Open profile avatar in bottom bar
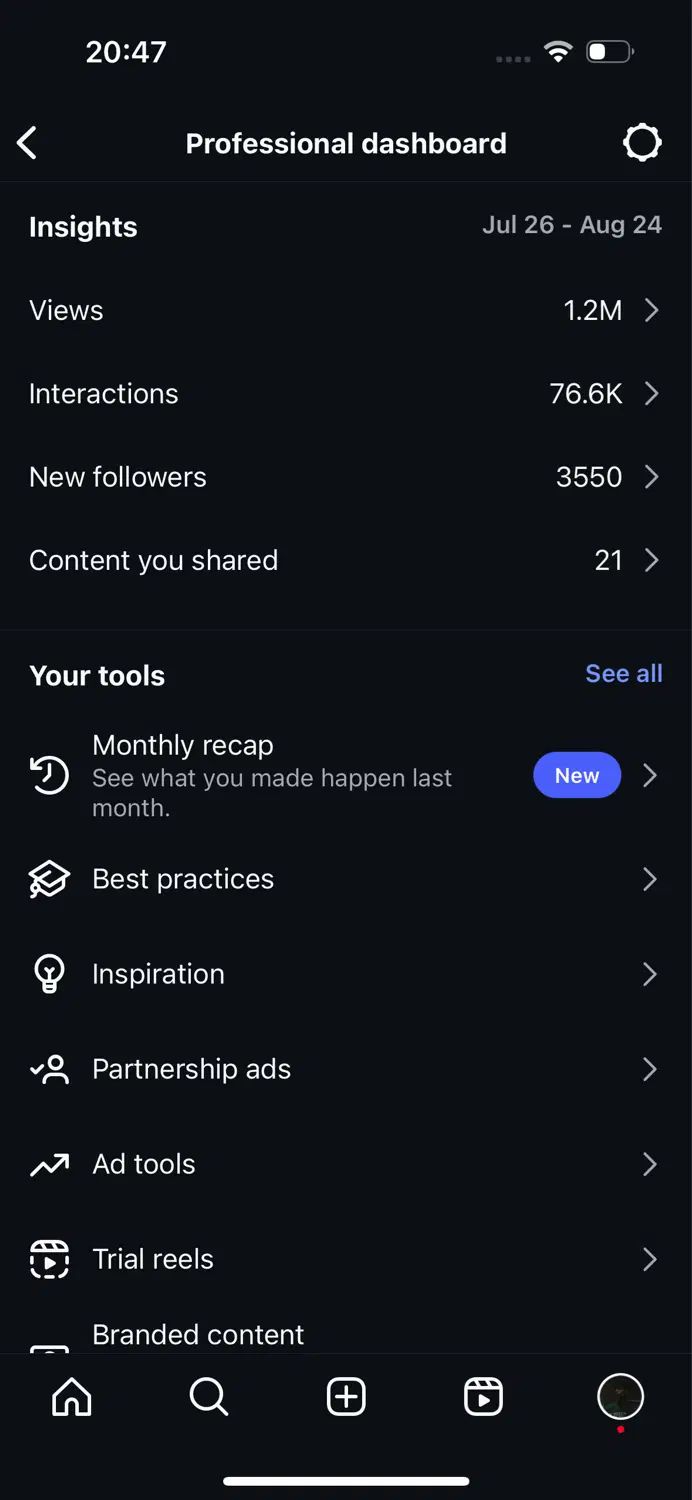The width and height of the screenshot is (692, 1500). click(x=620, y=1397)
